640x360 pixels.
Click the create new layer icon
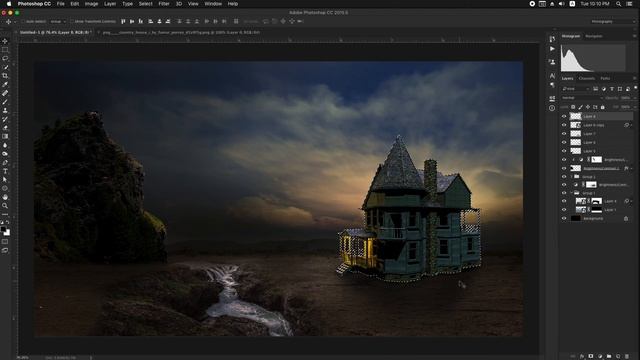pyautogui.click(x=618, y=356)
